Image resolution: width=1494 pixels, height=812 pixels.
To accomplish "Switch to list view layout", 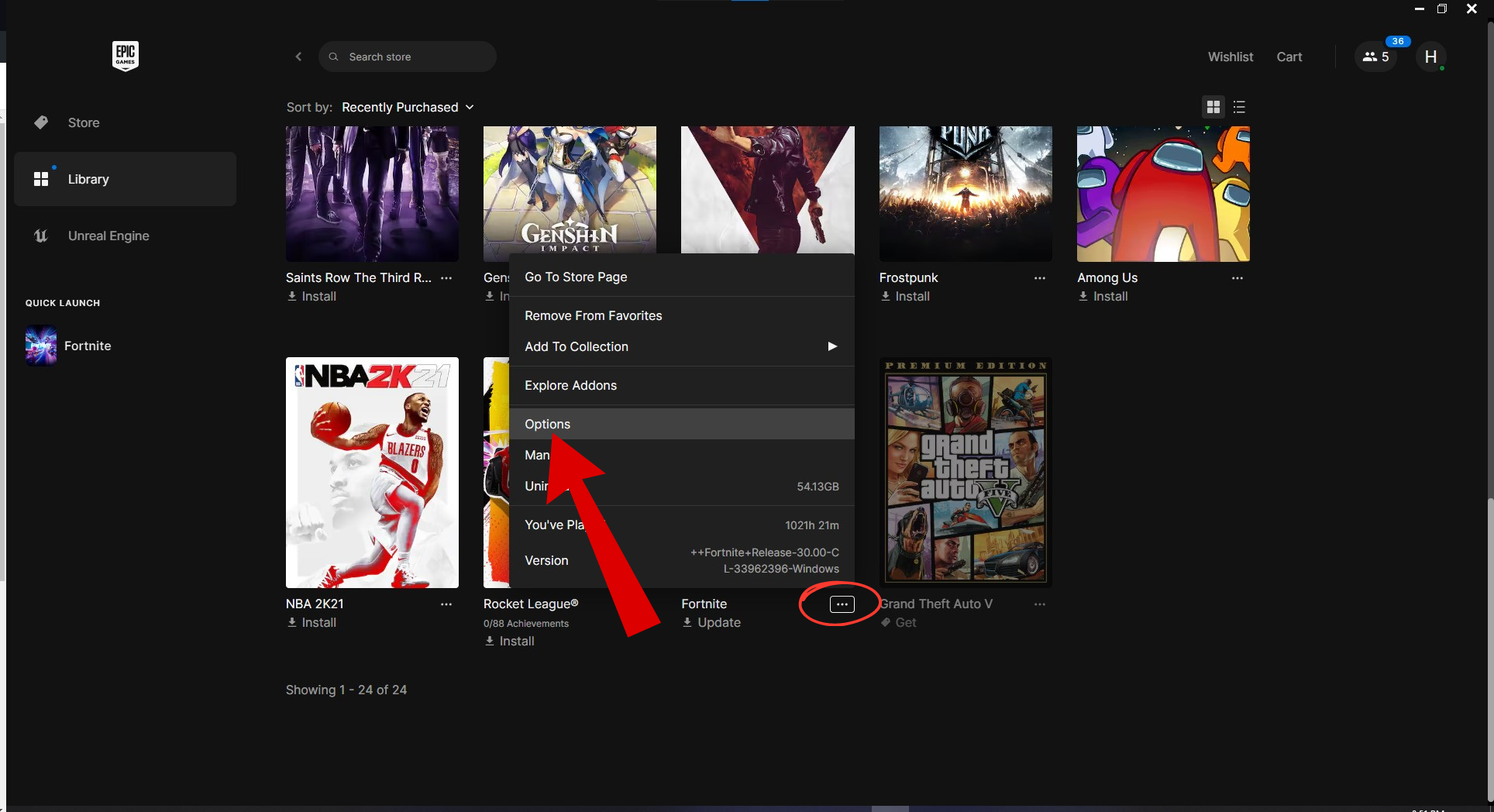I will click(1239, 107).
